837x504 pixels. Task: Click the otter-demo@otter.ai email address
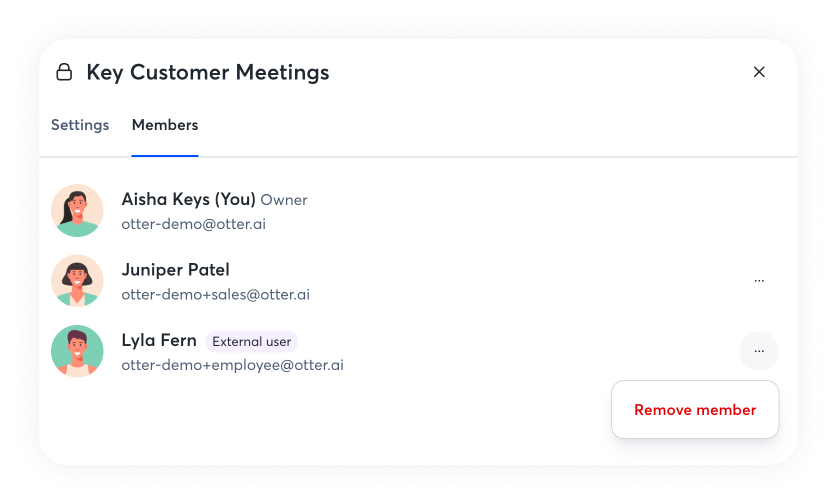pyautogui.click(x=193, y=224)
